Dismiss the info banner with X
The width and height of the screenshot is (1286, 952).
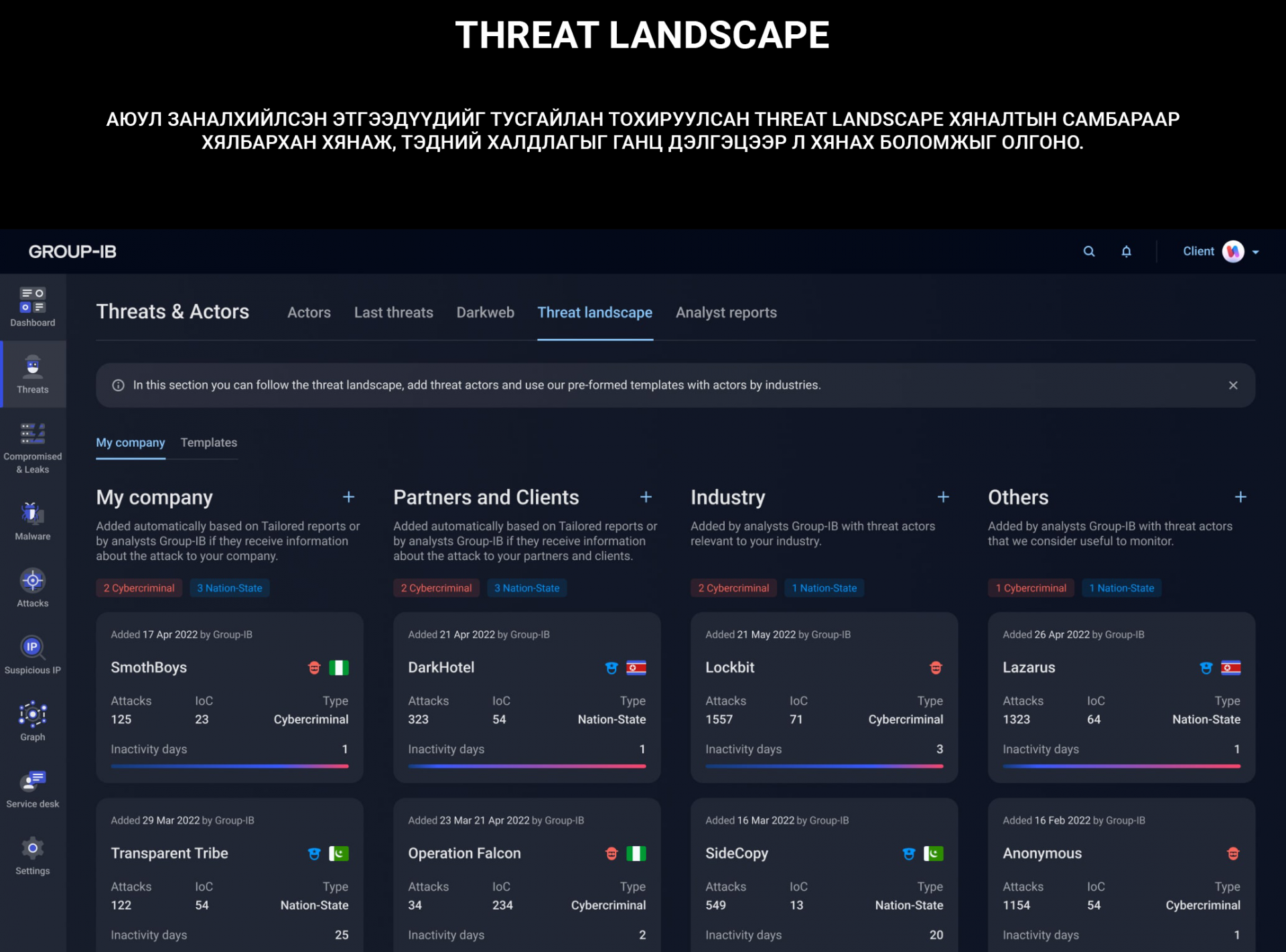1232,385
